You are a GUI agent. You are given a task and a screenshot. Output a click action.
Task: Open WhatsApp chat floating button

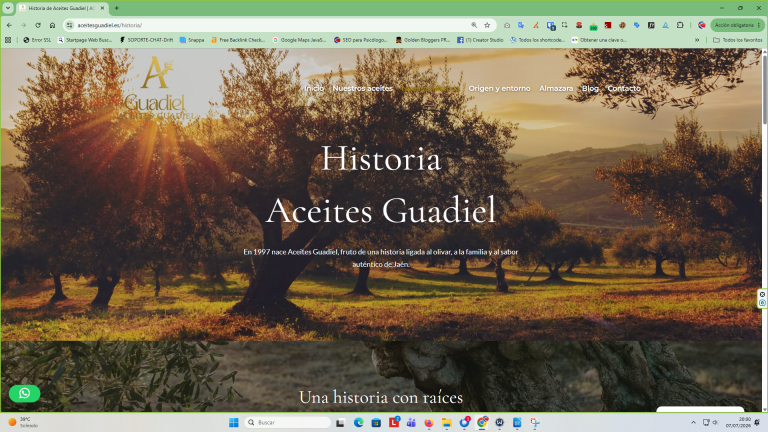(x=24, y=393)
